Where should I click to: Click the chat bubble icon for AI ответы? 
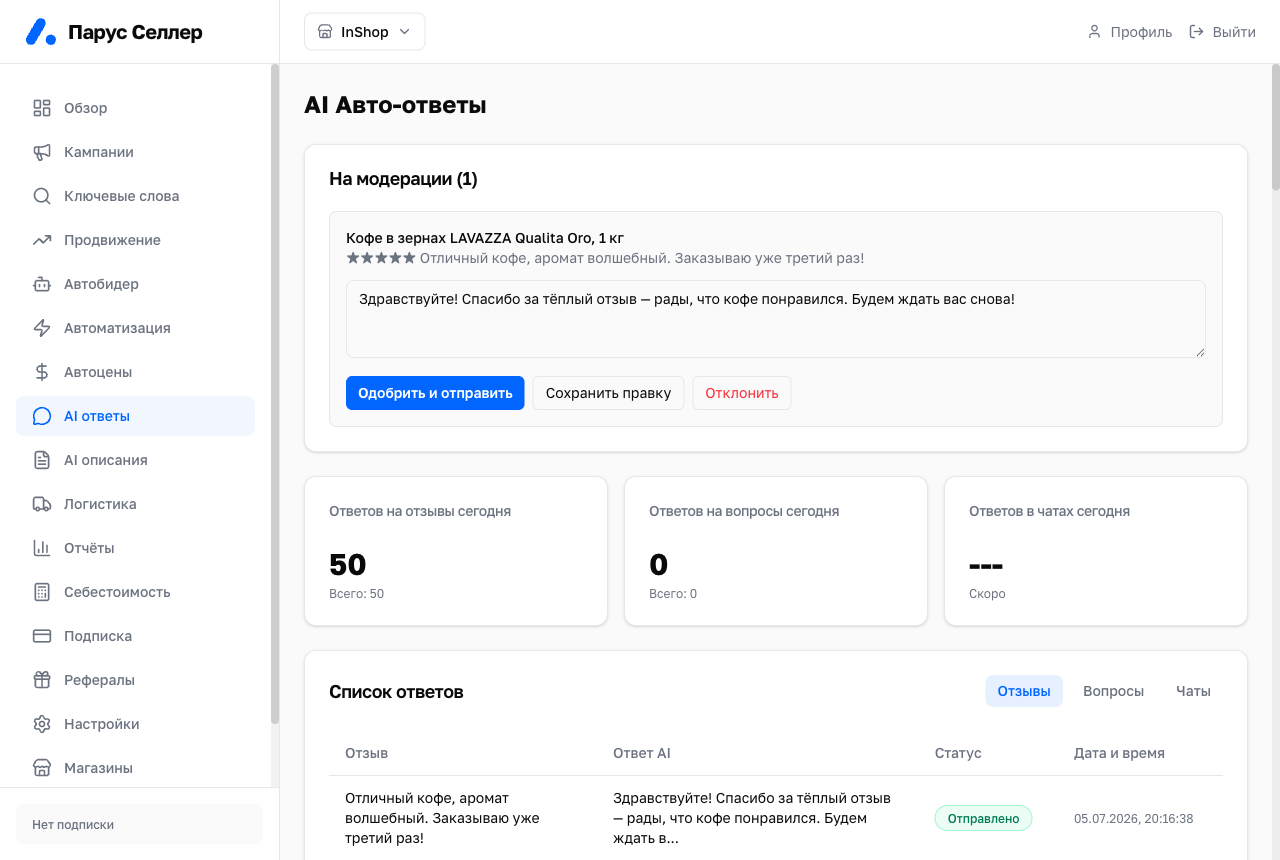[x=42, y=416]
